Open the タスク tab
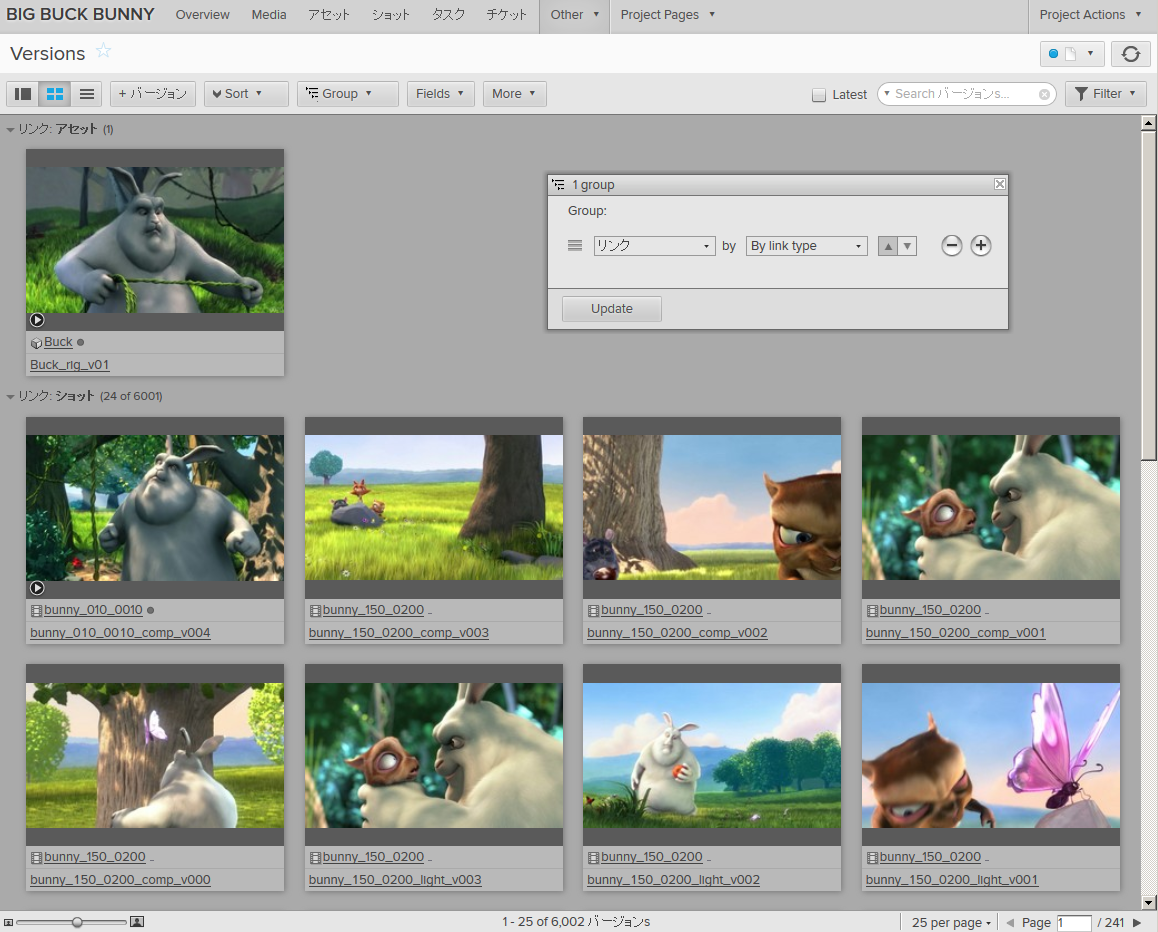 [448, 15]
